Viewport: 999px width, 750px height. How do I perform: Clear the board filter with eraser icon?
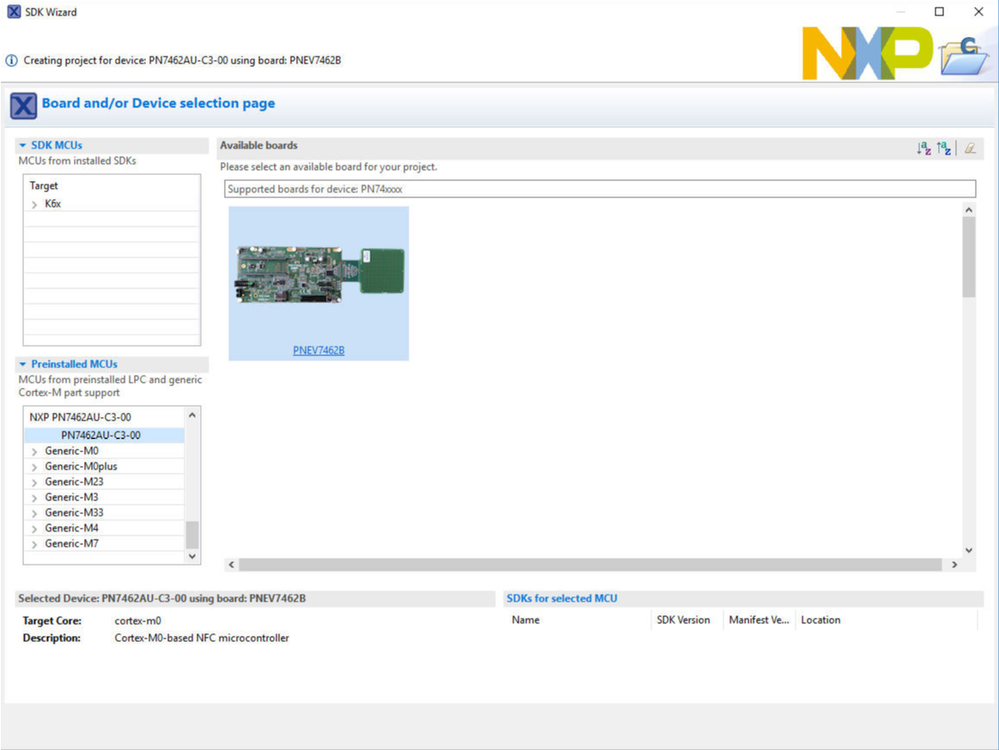click(970, 148)
